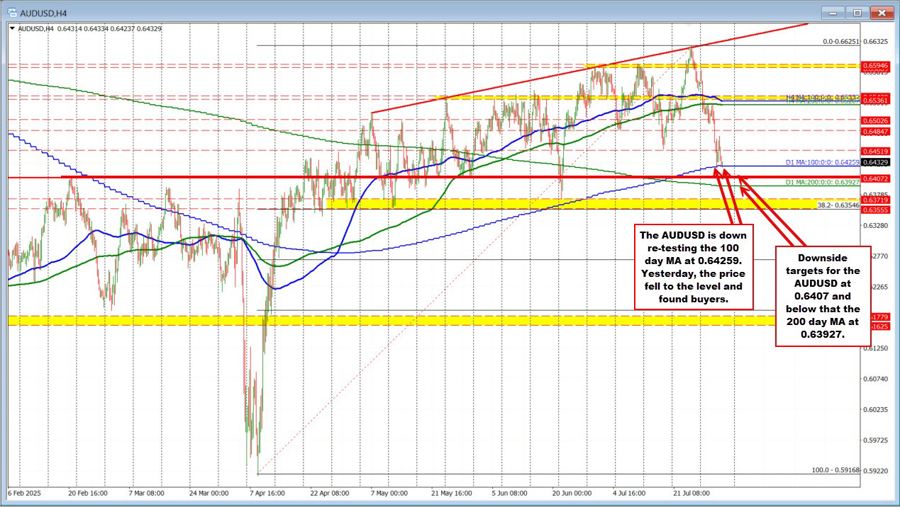This screenshot has width=900, height=507.
Task: Select the Fibonacci label 0.0-0.66251
Action: click(x=841, y=41)
